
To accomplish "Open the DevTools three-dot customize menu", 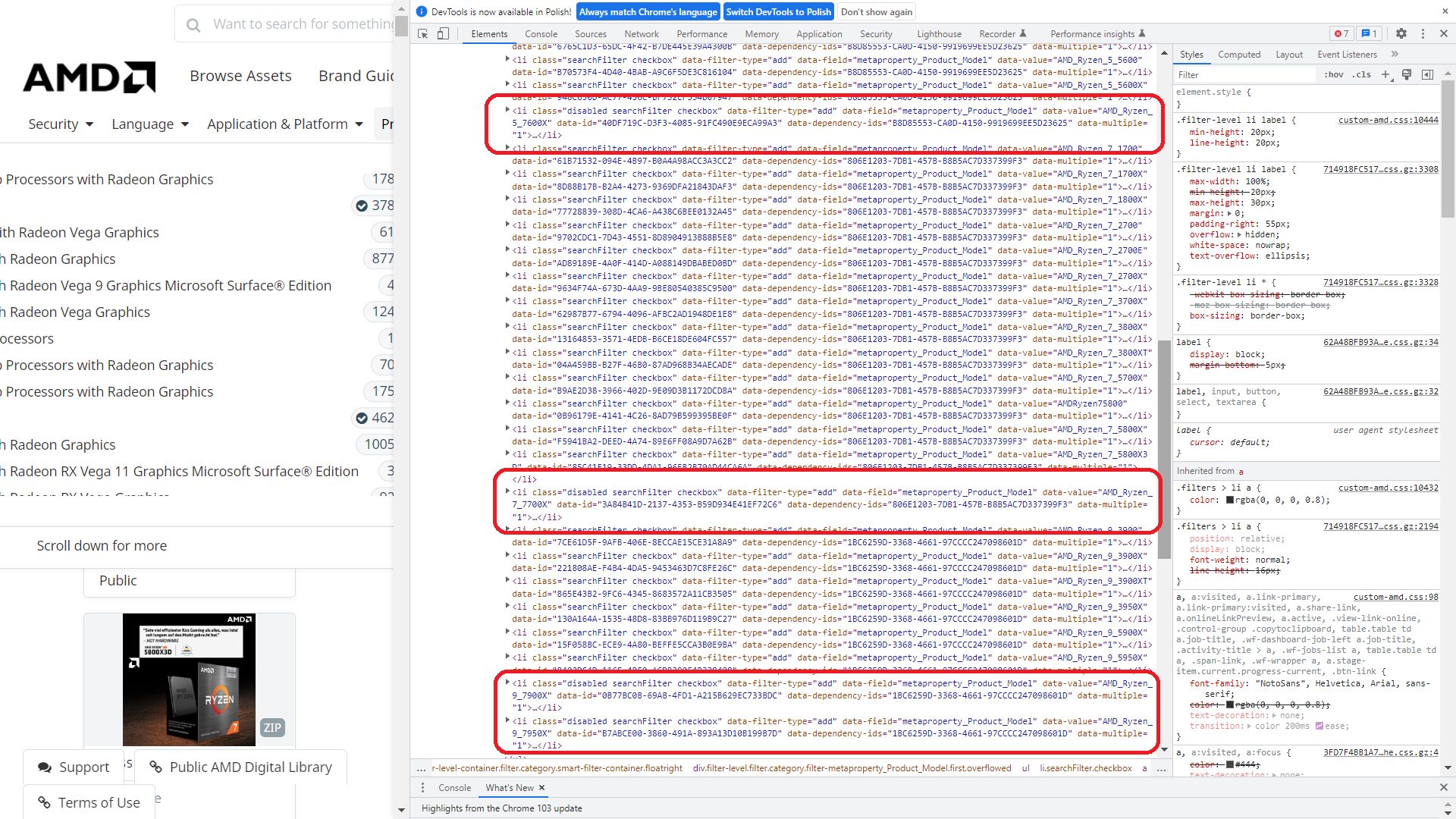I will point(1423,33).
